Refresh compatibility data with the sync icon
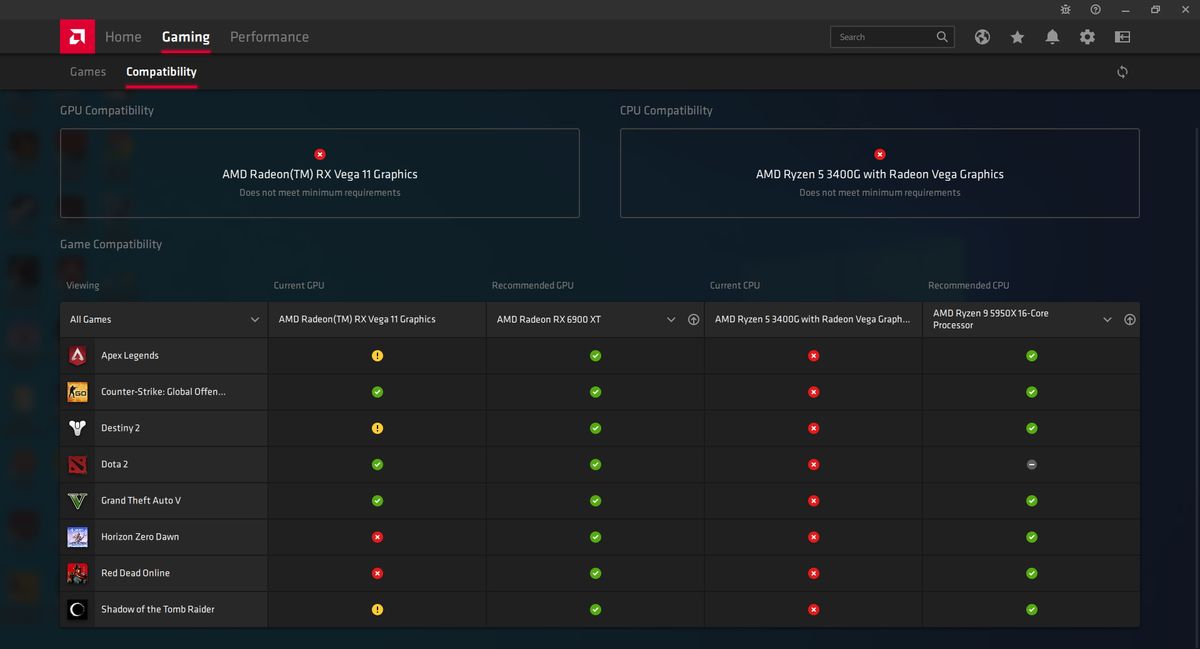The width and height of the screenshot is (1200, 649). pos(1122,71)
